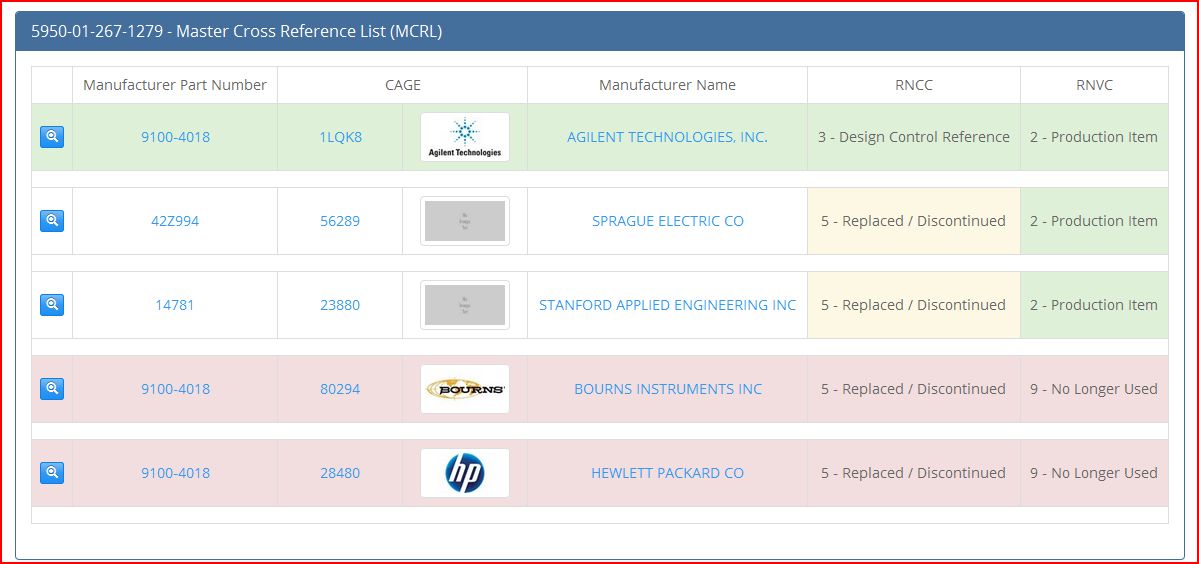Screen dimensions: 1199x564
Task: Open SPRAGUE ELECTRIC CO manufacturer link
Action: point(668,222)
